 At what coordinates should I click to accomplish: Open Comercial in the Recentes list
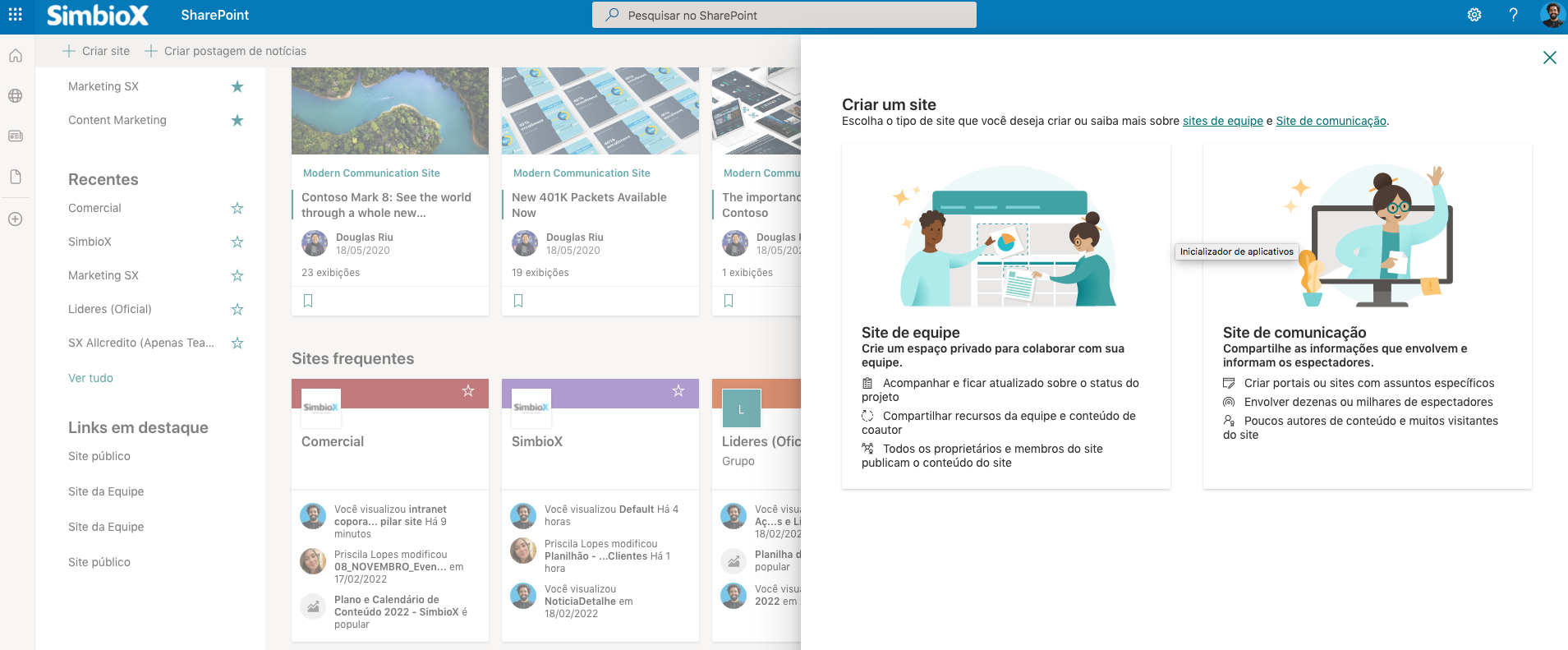(x=94, y=208)
